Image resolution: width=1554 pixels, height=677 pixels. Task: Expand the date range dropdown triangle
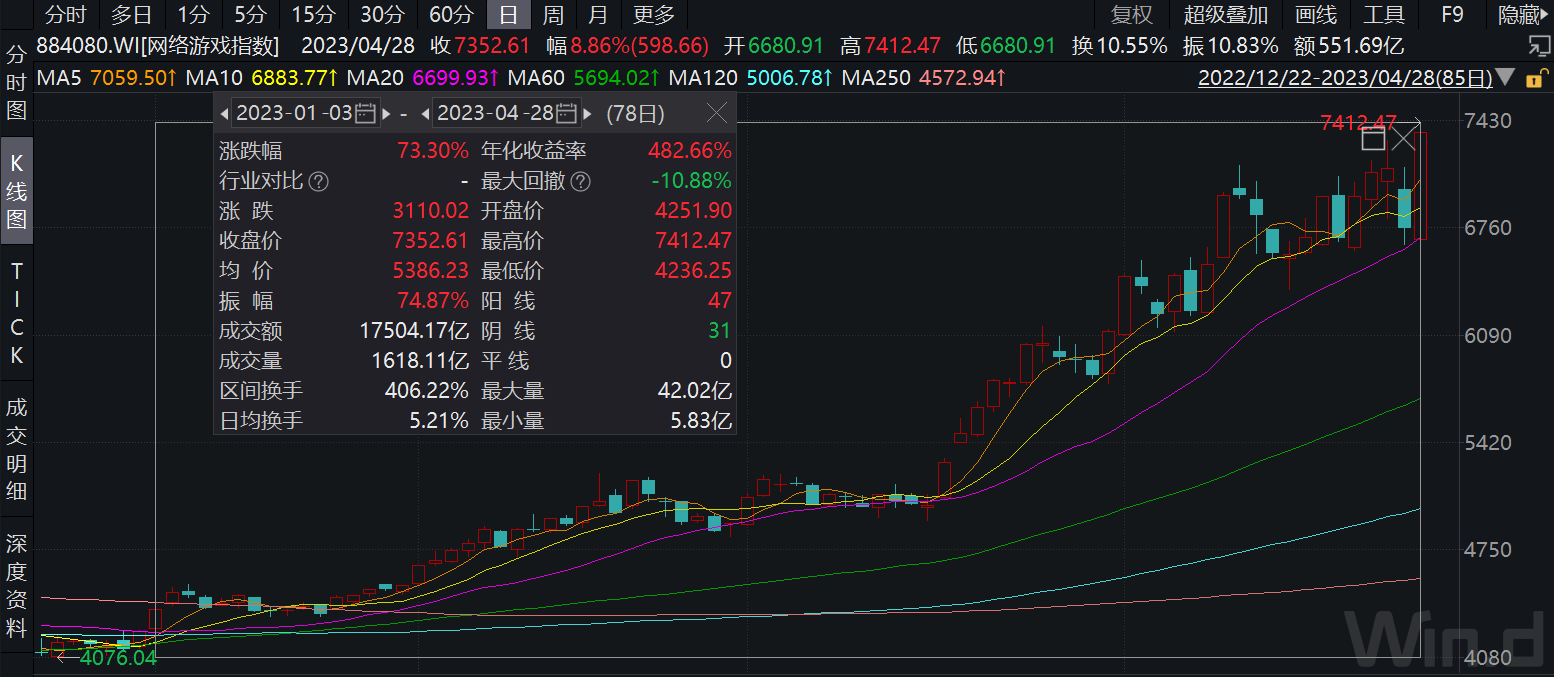tap(1507, 77)
